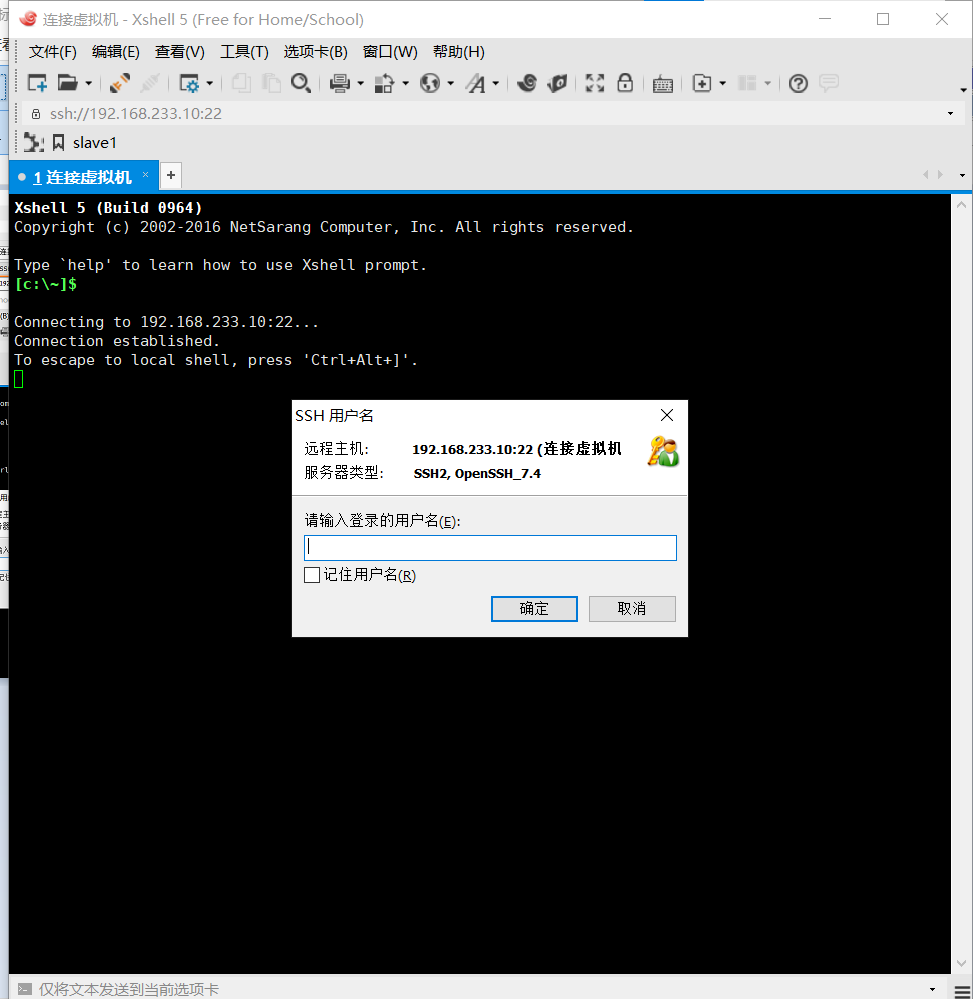The image size is (973, 999).
Task: Click the file transfer icon
Action: (x=384, y=83)
